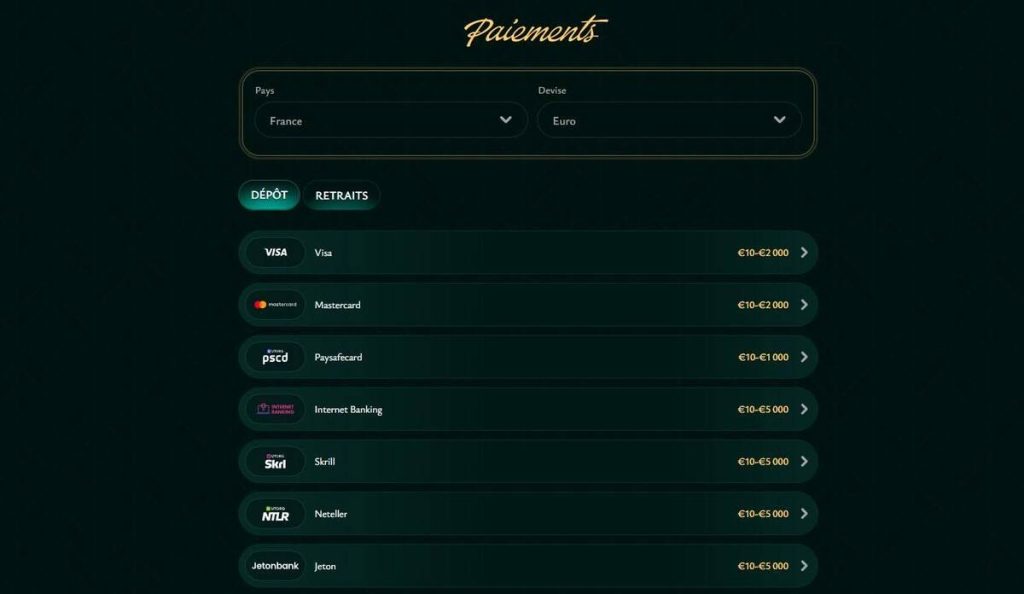This screenshot has height=594, width=1024.
Task: Click the Jetonbank logo icon
Action: pyautogui.click(x=275, y=566)
